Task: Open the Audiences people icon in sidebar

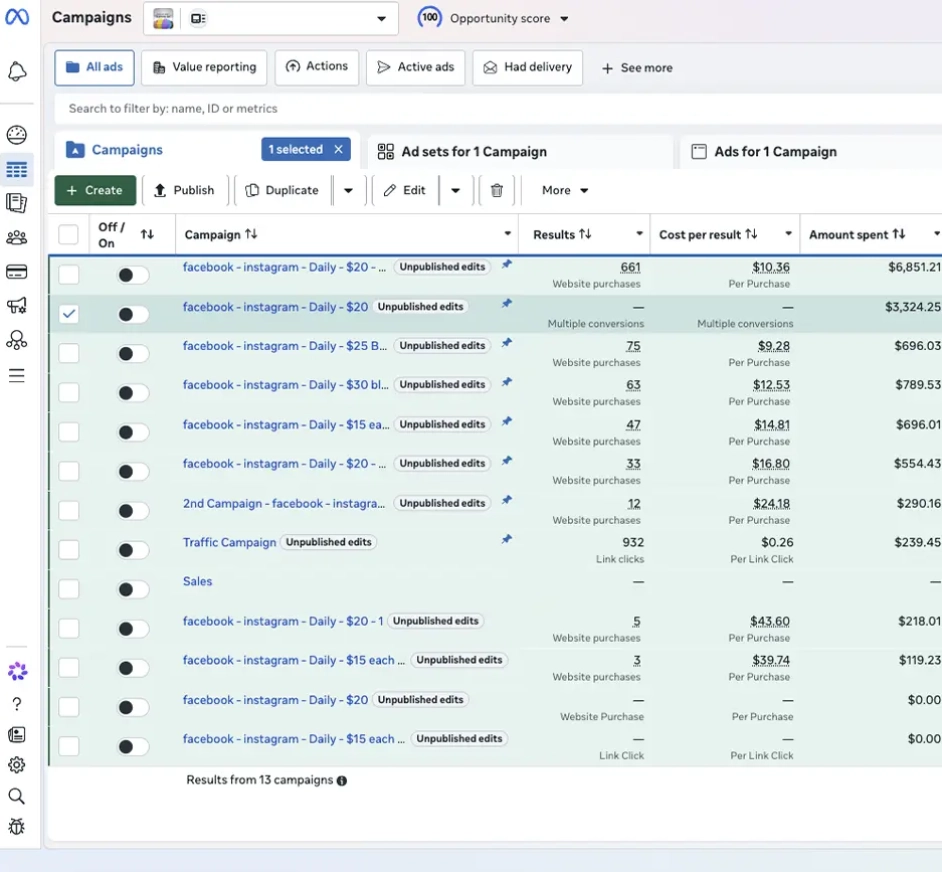Action: (x=17, y=238)
